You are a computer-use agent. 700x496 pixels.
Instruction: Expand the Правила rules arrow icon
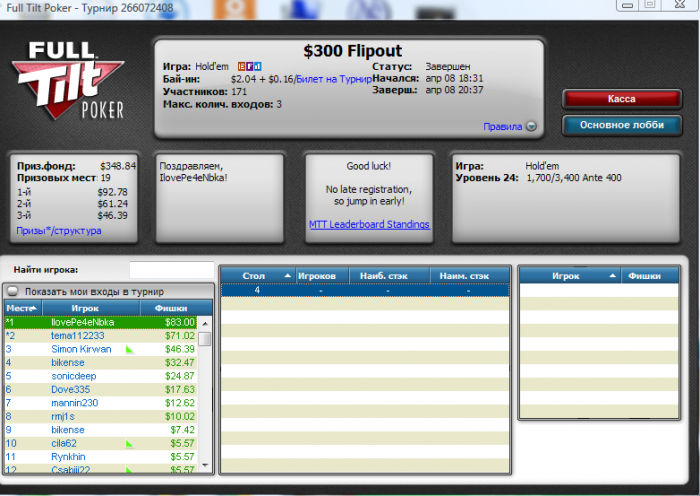pyautogui.click(x=531, y=126)
